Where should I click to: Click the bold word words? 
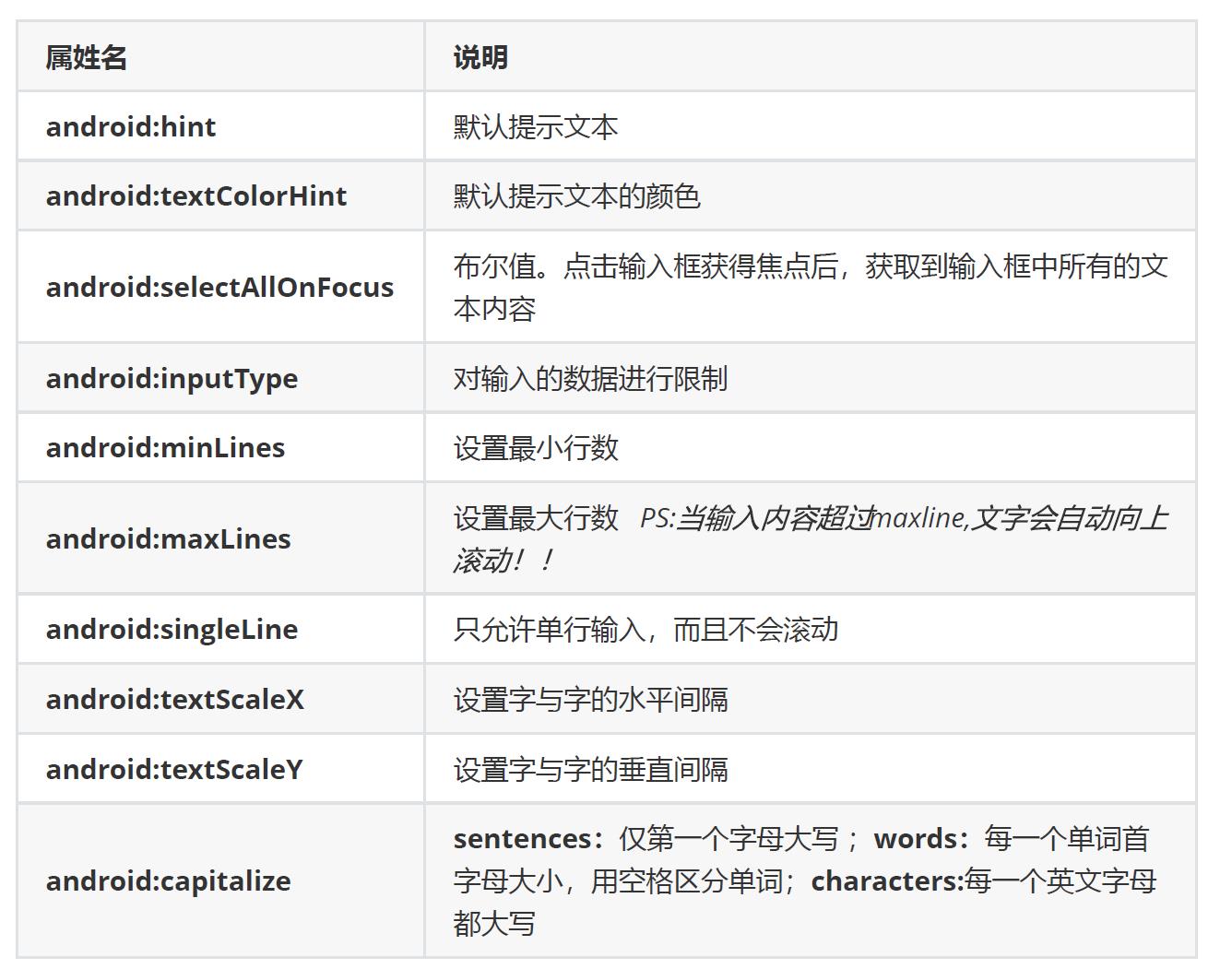click(916, 839)
